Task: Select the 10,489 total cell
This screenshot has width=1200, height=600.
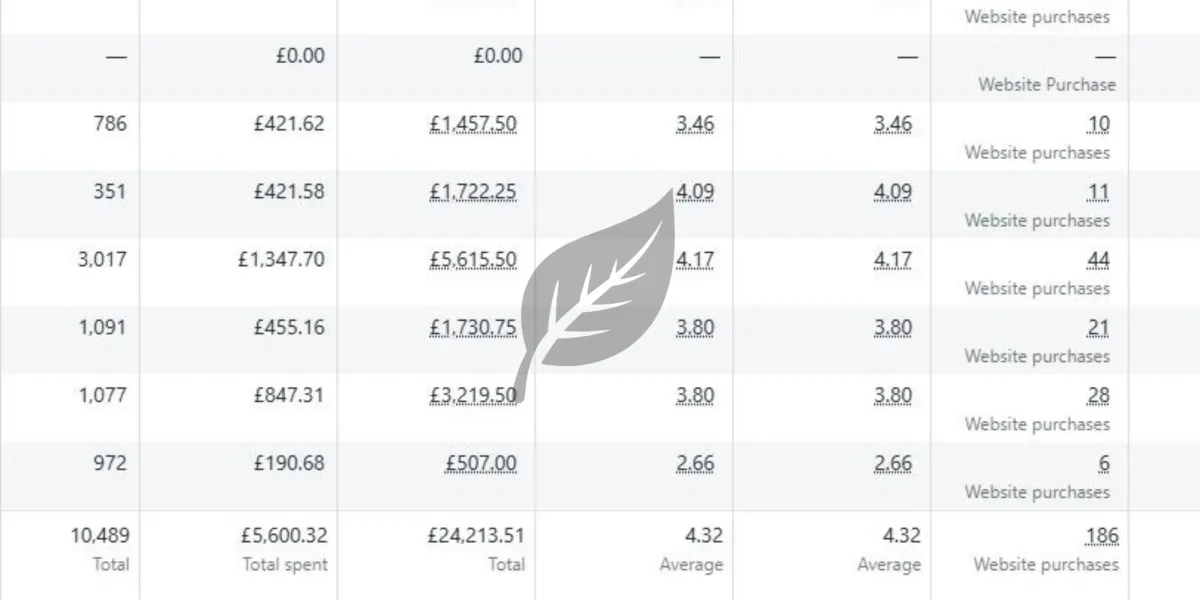Action: coord(99,536)
